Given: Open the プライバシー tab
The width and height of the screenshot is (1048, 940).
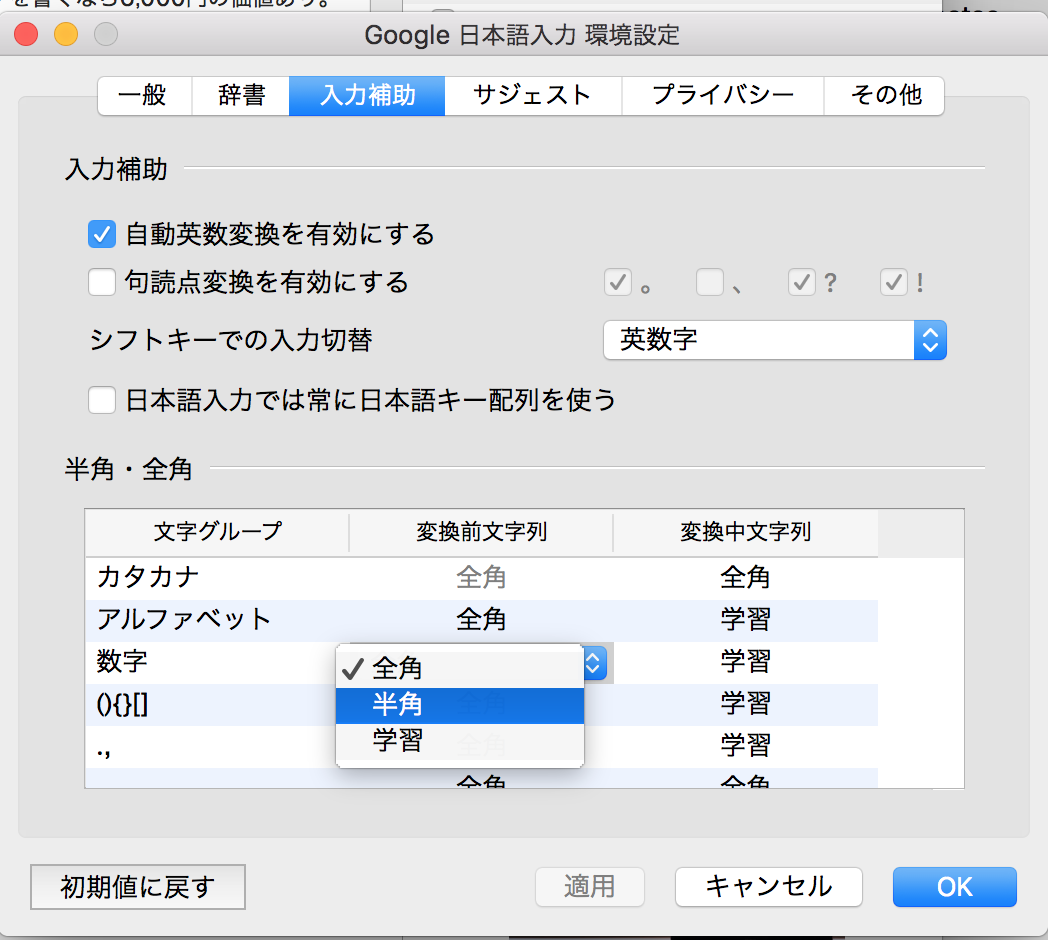Looking at the screenshot, I should (x=723, y=96).
